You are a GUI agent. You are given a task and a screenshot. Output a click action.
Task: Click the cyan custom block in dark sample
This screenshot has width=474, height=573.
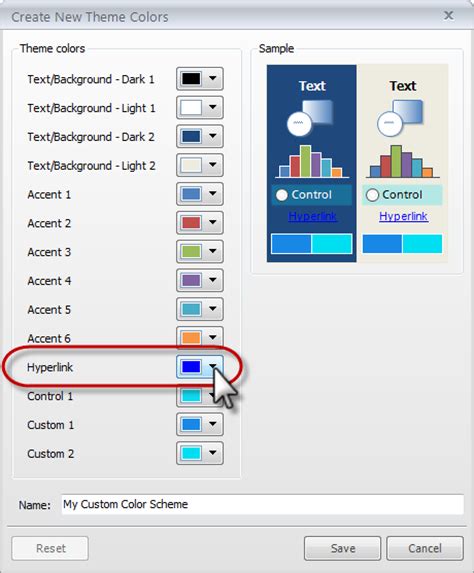332,243
